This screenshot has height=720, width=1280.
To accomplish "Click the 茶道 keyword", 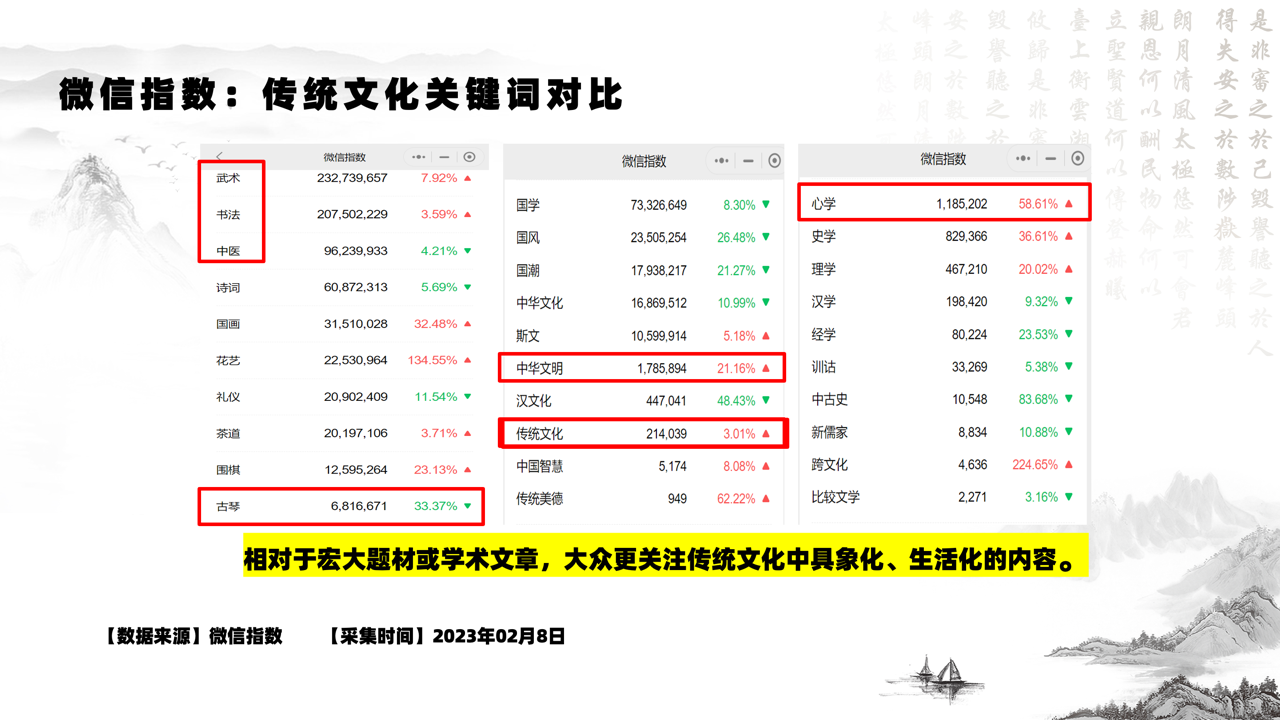I will pyautogui.click(x=228, y=433).
